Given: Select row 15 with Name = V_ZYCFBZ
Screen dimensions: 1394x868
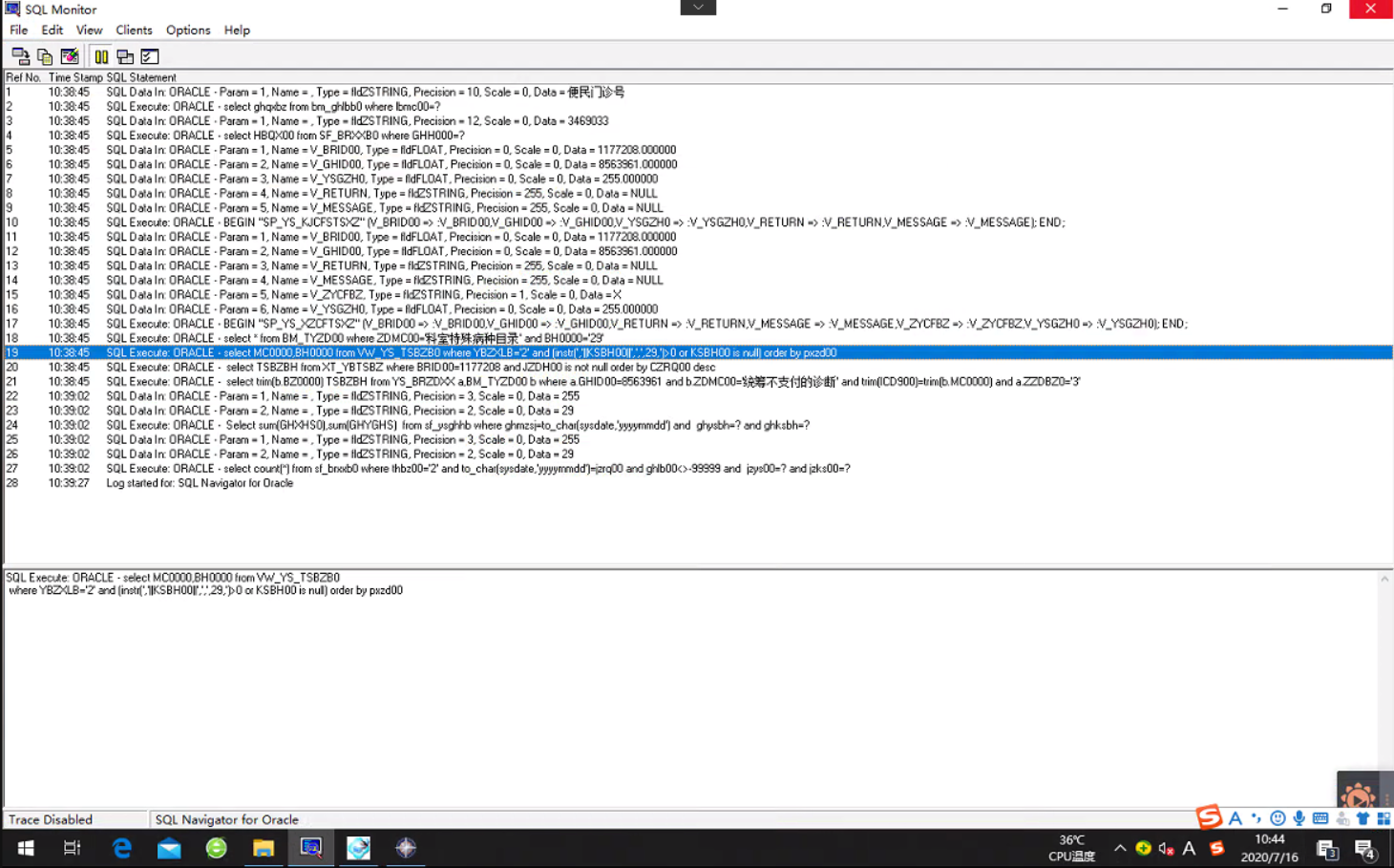Looking at the screenshot, I should click(x=698, y=295).
